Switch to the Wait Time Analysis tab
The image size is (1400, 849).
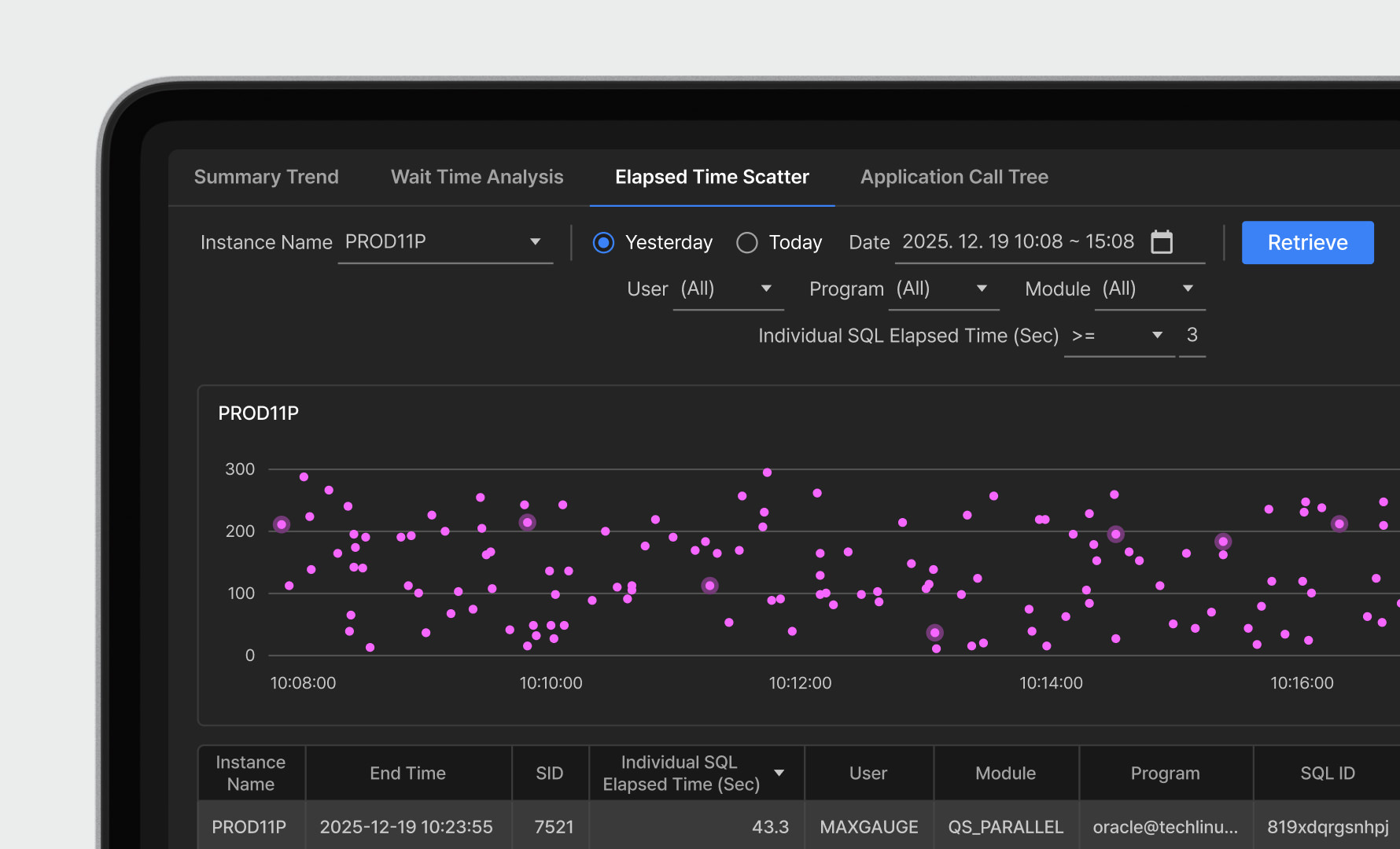(x=477, y=177)
